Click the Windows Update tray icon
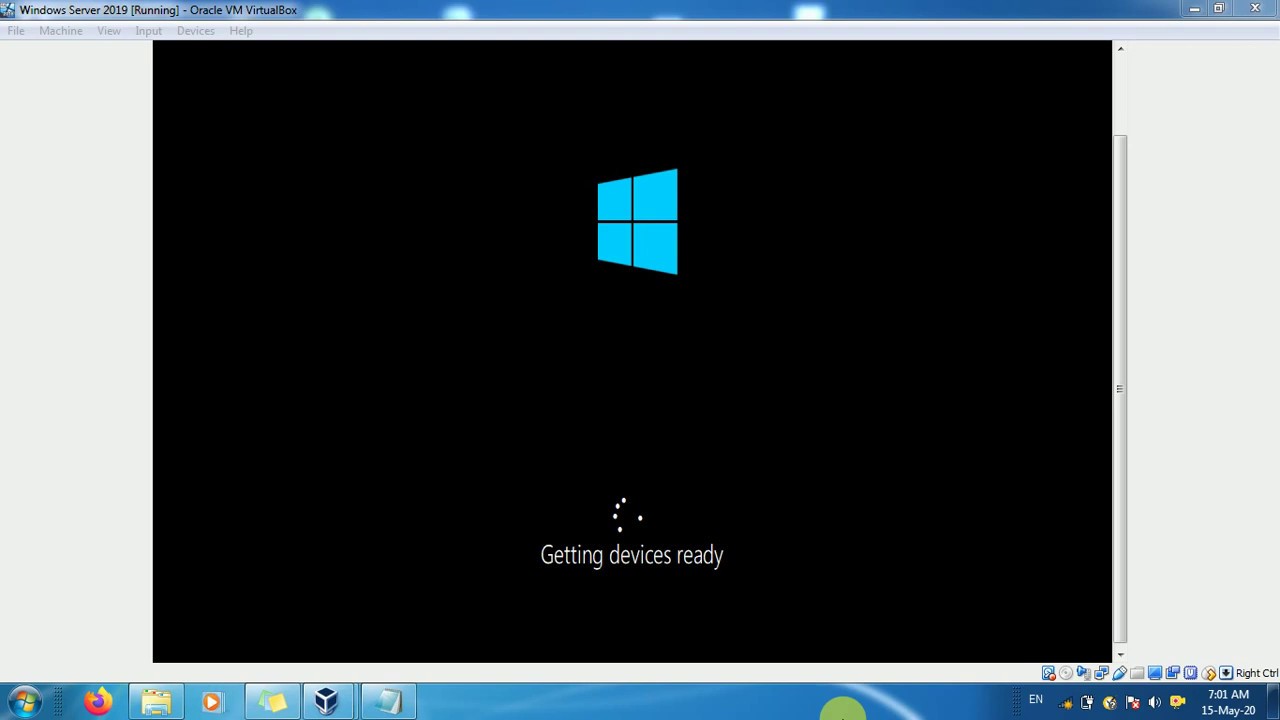This screenshot has height=720, width=1280. click(1109, 702)
